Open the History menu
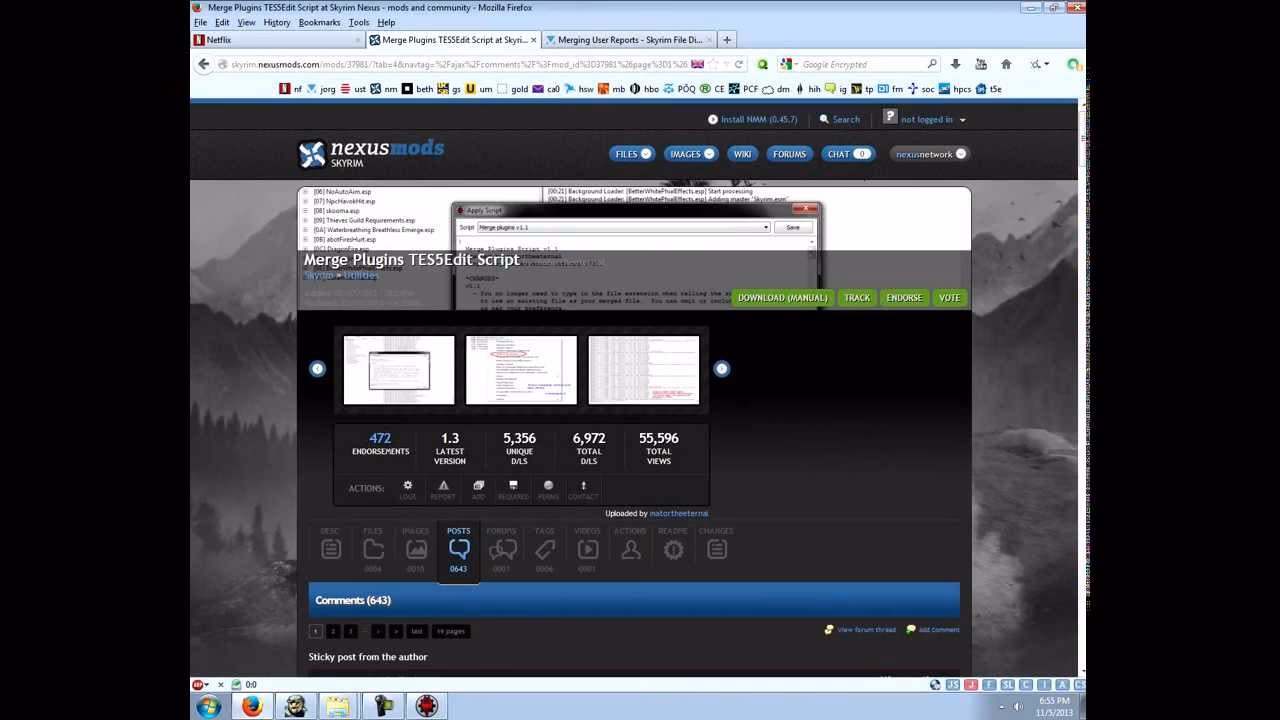Screen dimensions: 1280x720 (x=277, y=22)
